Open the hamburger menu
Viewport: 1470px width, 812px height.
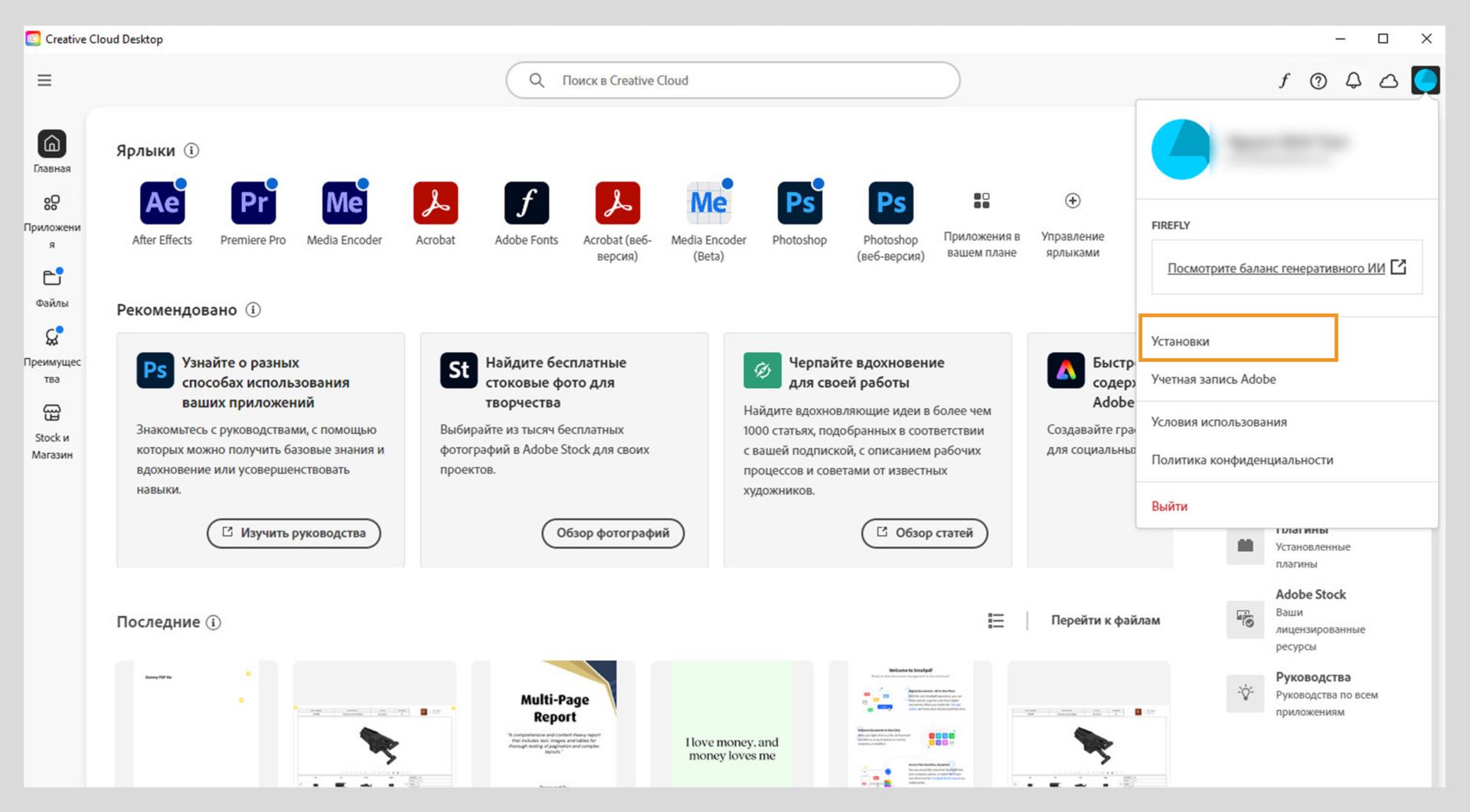coord(44,80)
